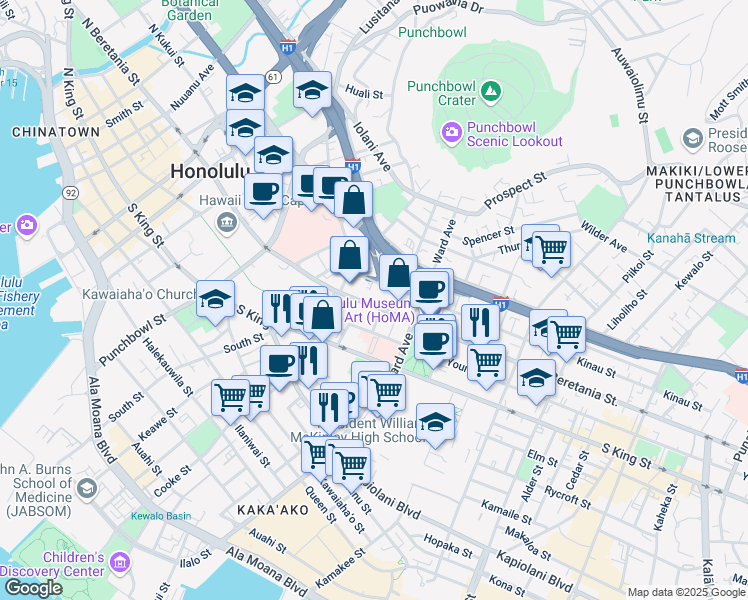Click the Hopaka St street label
This screenshot has width=748, height=600.
click(x=448, y=546)
